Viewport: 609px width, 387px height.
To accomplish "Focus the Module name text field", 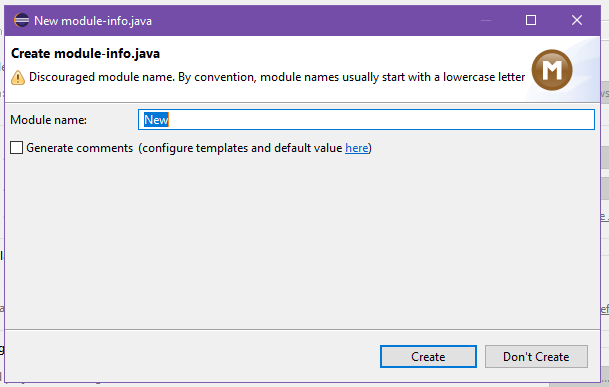I will coord(366,120).
